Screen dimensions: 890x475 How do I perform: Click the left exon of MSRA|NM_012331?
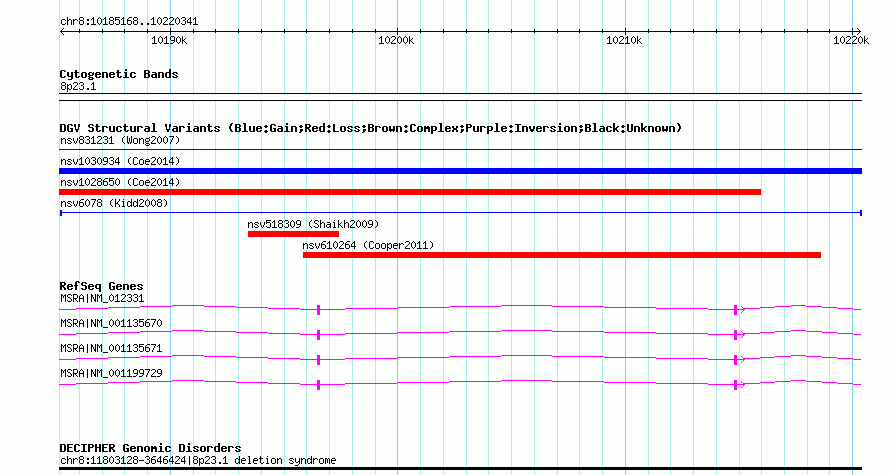pos(318,310)
